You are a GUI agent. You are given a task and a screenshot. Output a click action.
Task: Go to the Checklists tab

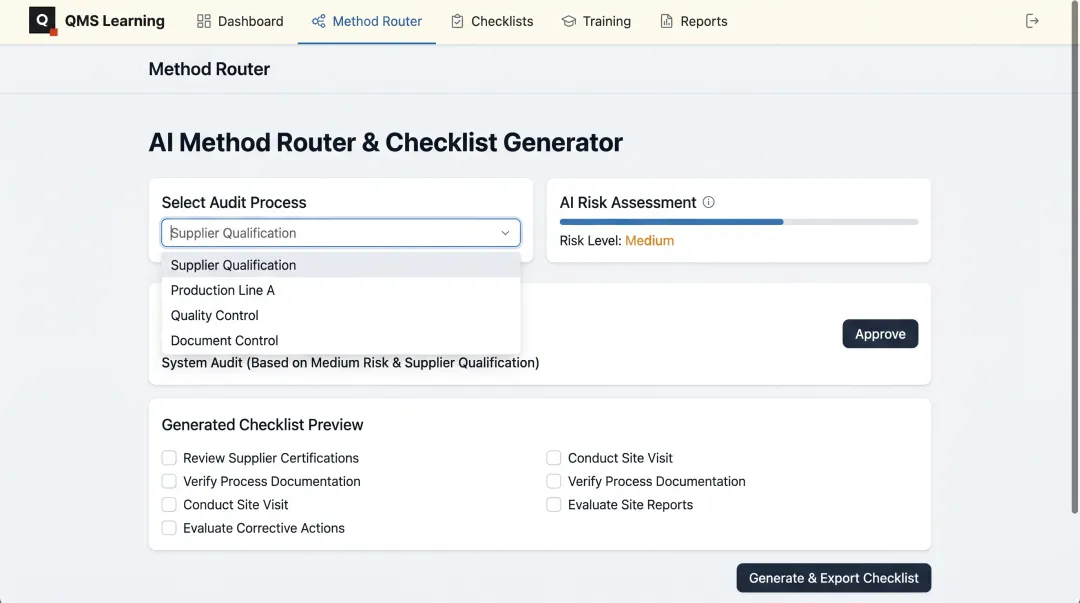[492, 21]
